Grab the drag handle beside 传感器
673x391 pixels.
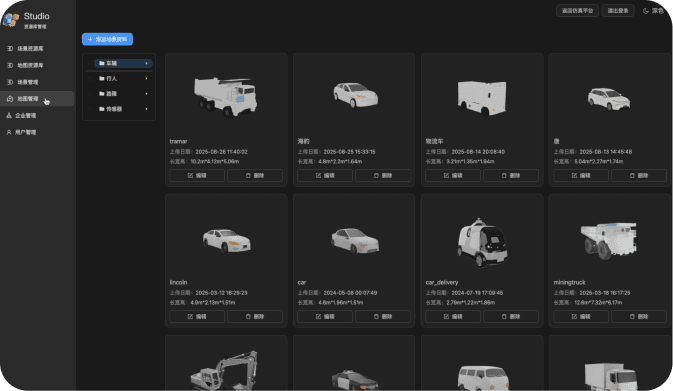coord(90,109)
